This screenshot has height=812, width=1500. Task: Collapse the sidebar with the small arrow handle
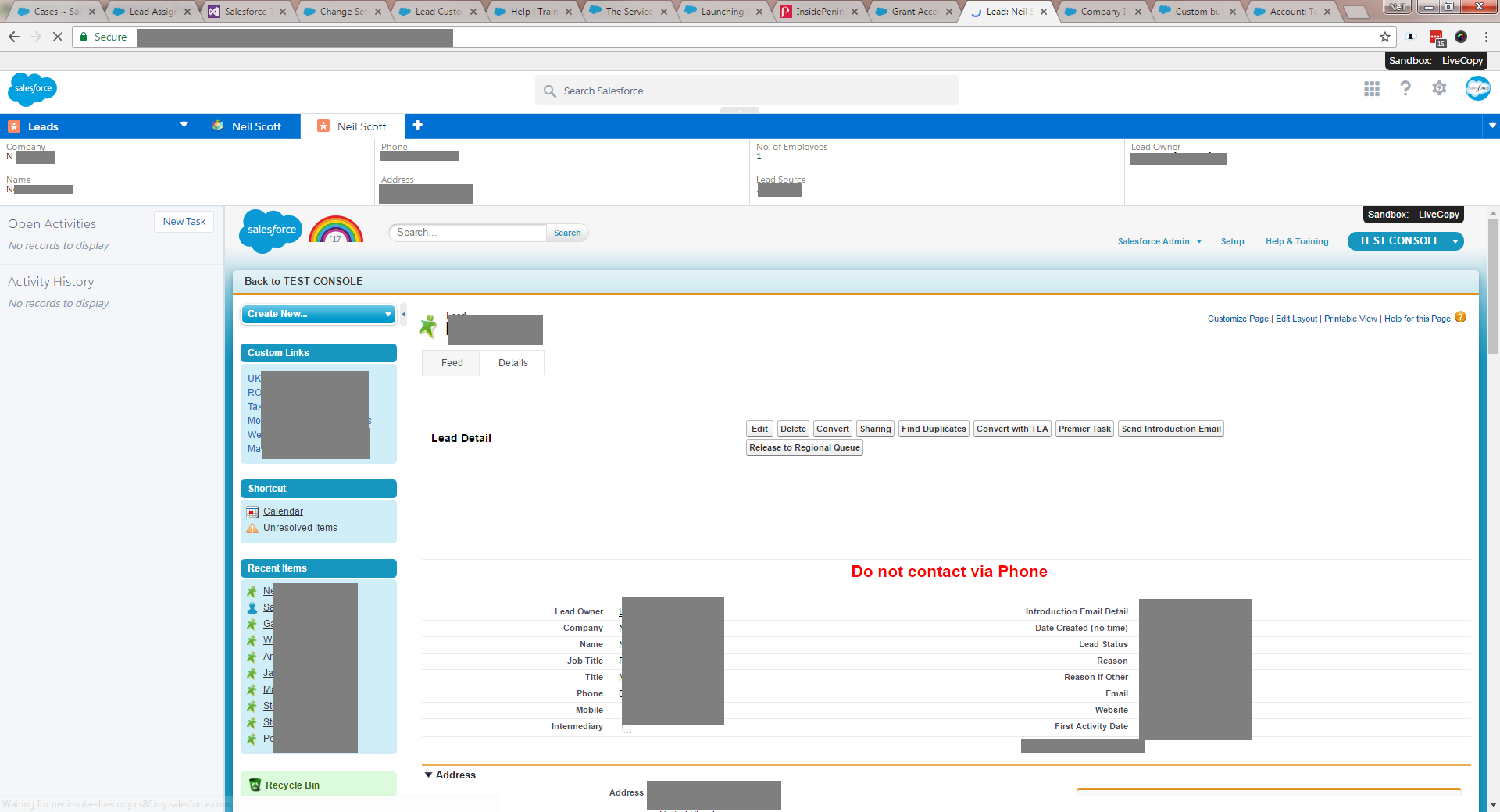[x=403, y=314]
